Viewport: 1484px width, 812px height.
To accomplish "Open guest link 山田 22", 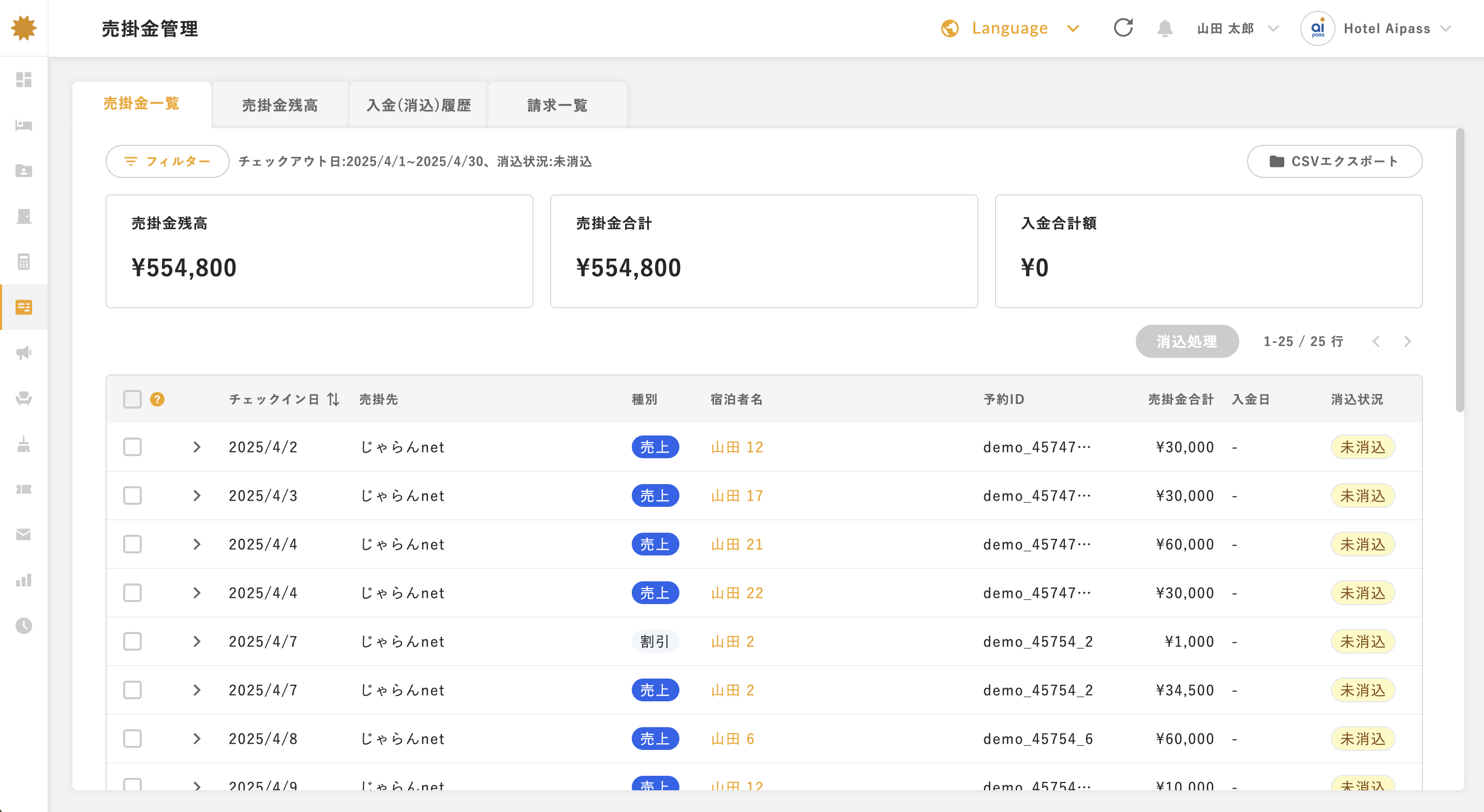I will coord(737,593).
